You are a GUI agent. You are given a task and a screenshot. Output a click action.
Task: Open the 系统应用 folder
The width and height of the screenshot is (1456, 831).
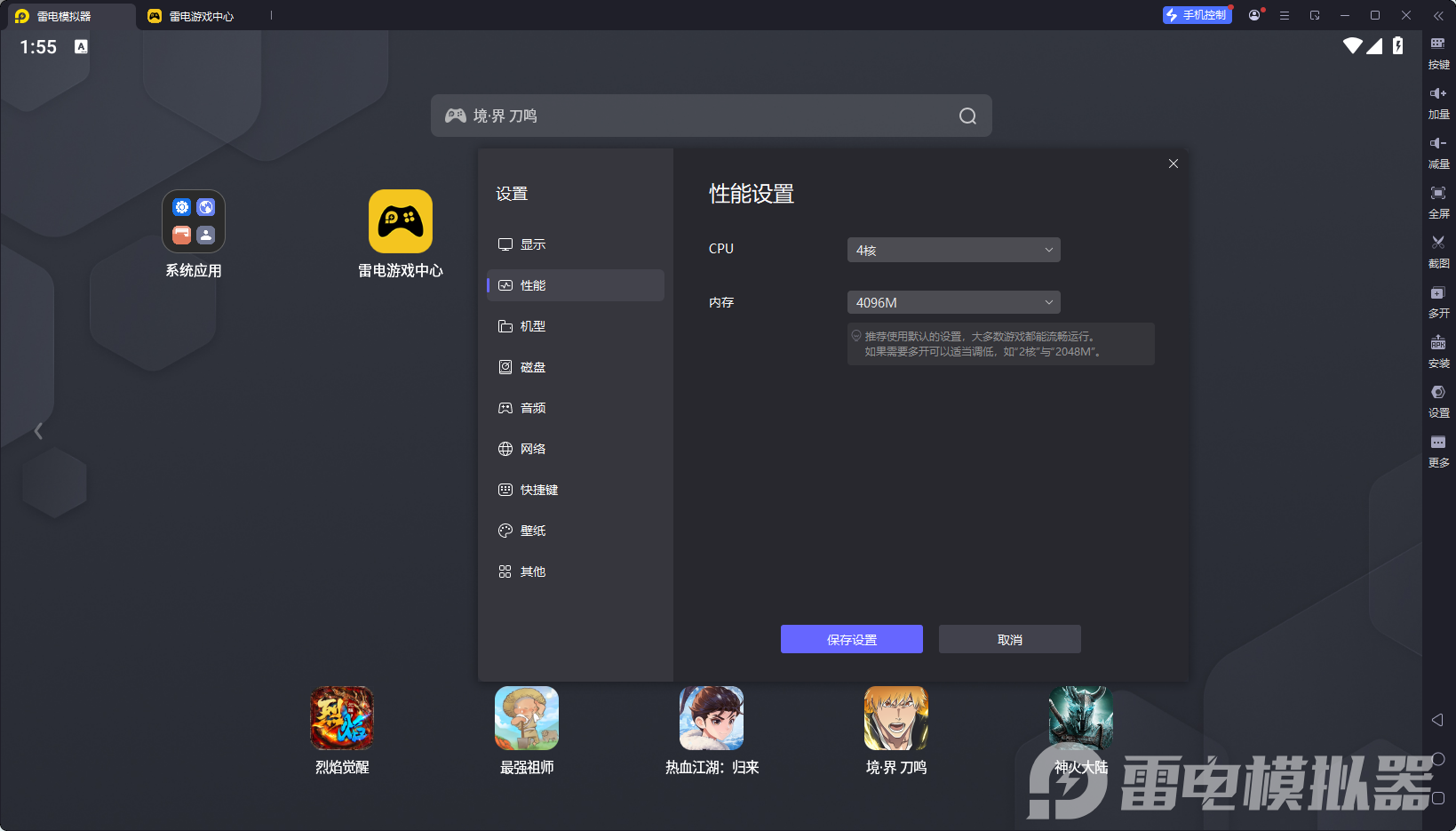coord(194,222)
